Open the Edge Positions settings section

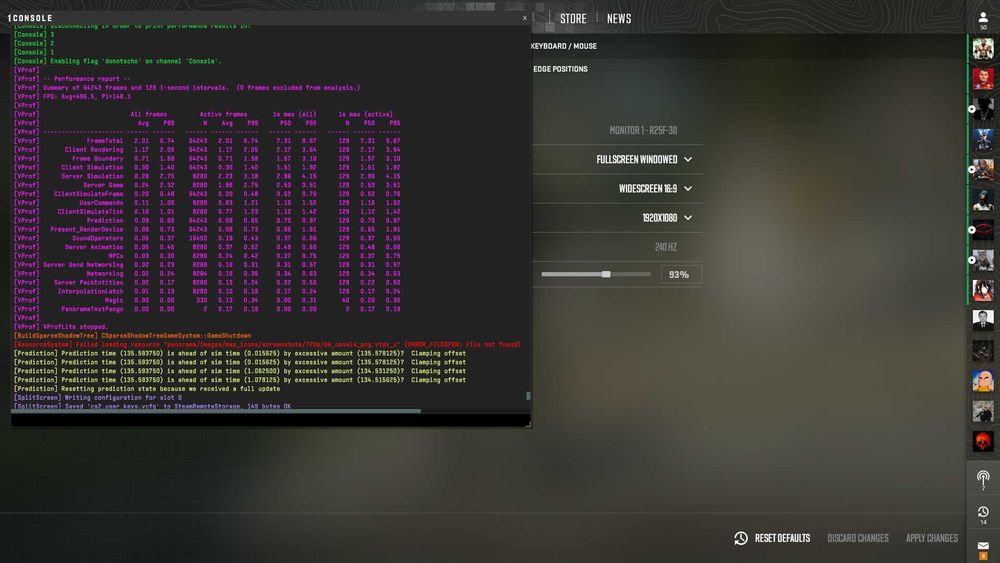click(x=560, y=69)
